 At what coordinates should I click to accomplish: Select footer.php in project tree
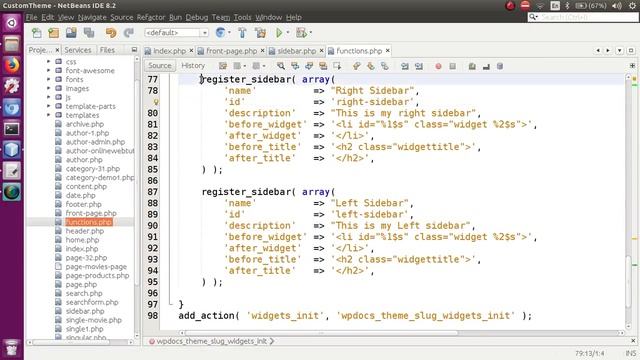tap(84, 204)
